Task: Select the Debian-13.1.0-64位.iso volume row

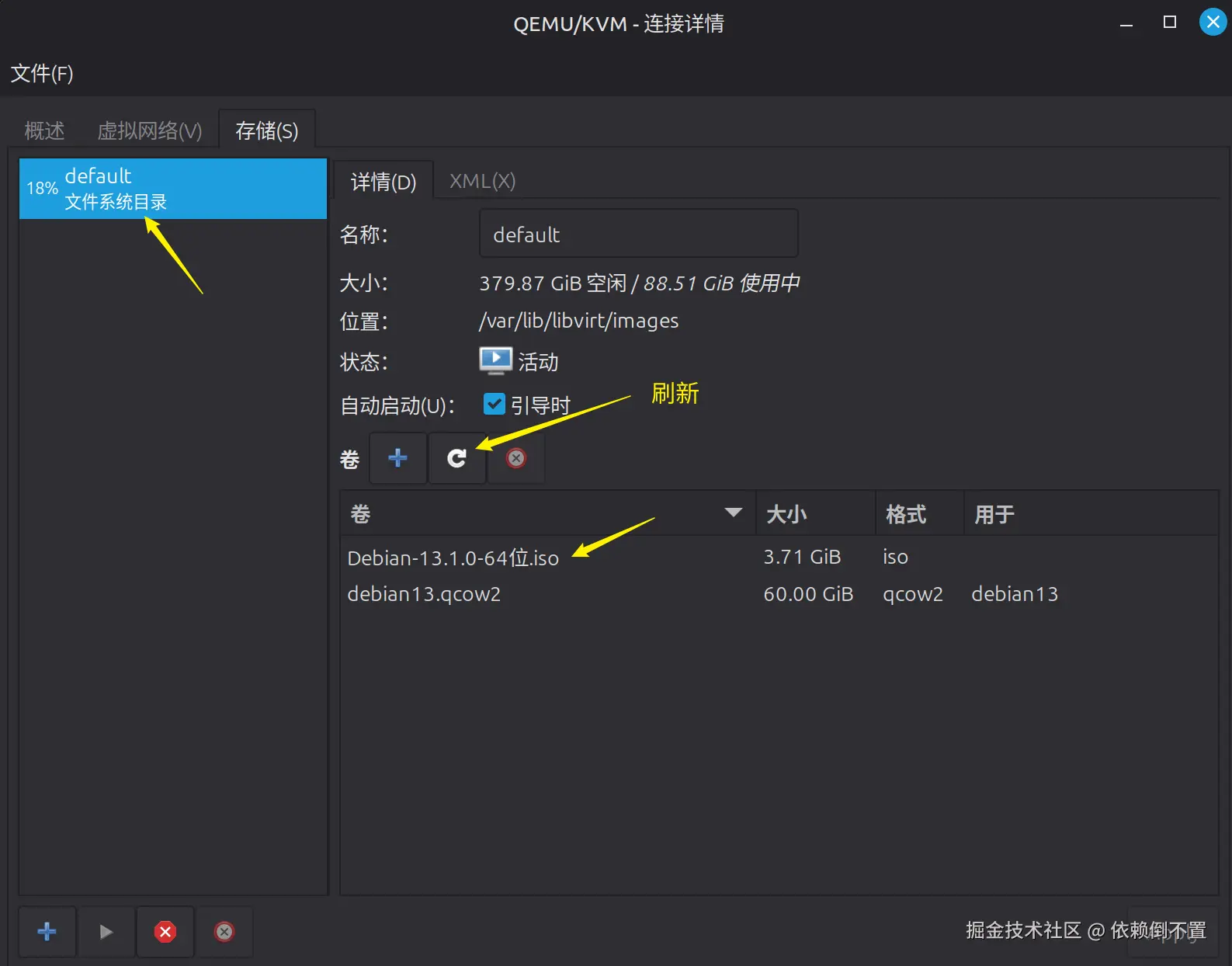Action: [x=779, y=558]
